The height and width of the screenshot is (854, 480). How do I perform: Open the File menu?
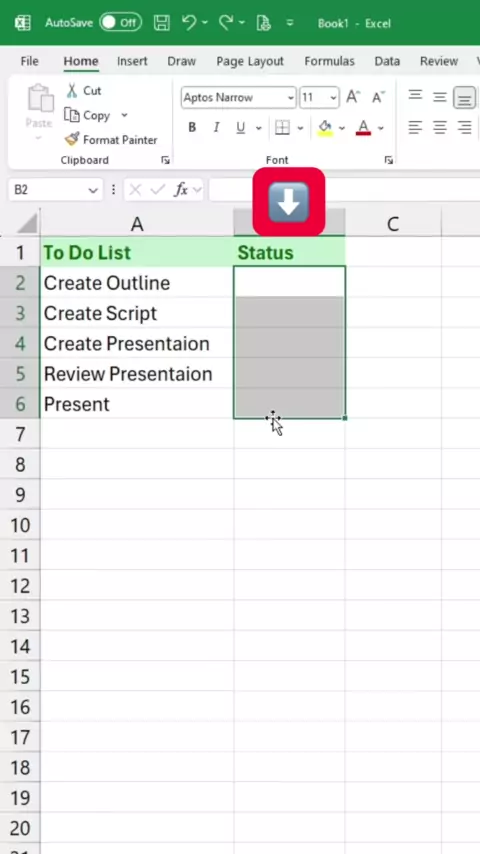29,62
